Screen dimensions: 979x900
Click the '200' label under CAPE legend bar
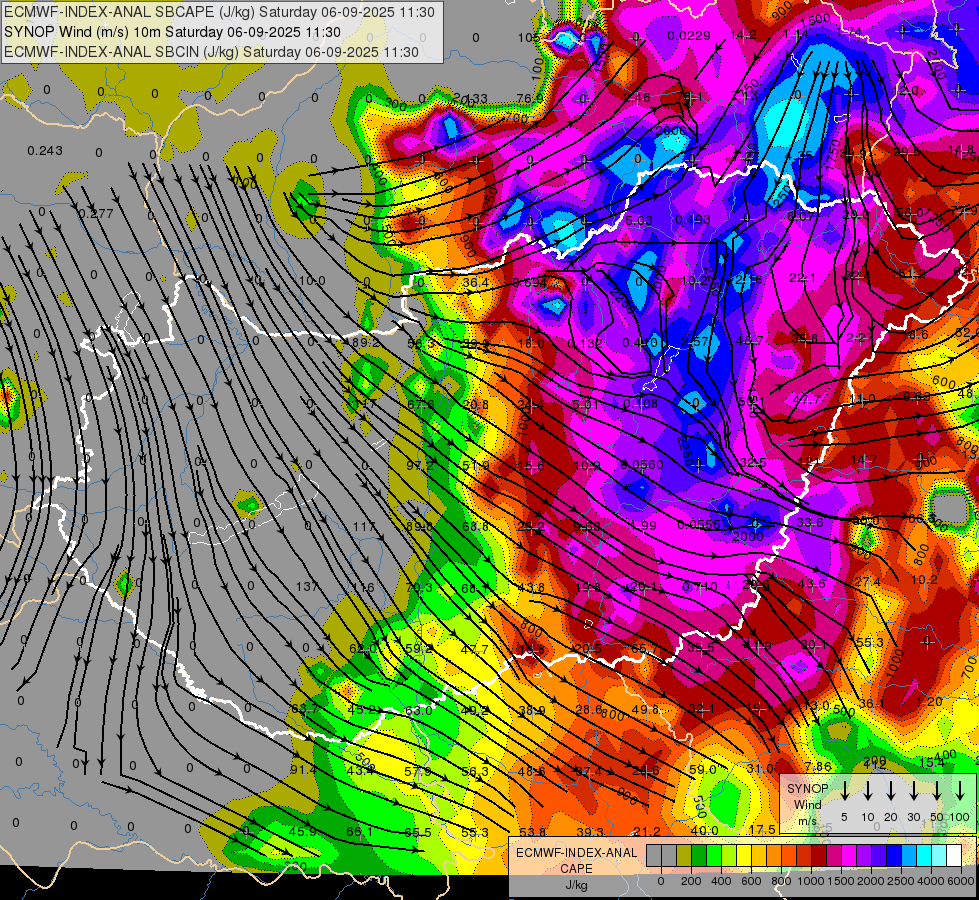pyautogui.click(x=691, y=881)
